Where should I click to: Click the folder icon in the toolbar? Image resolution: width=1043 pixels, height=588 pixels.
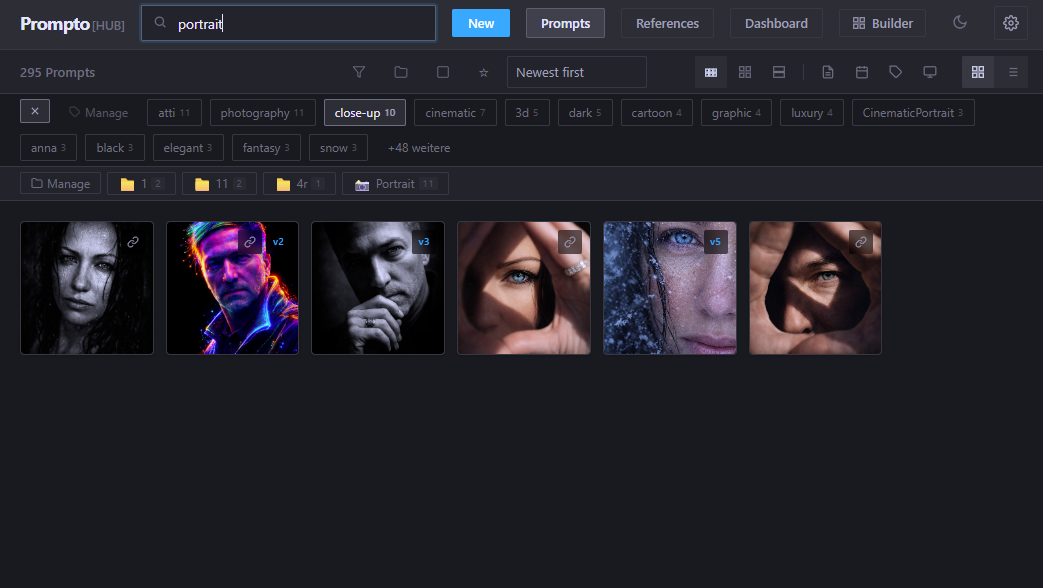401,72
